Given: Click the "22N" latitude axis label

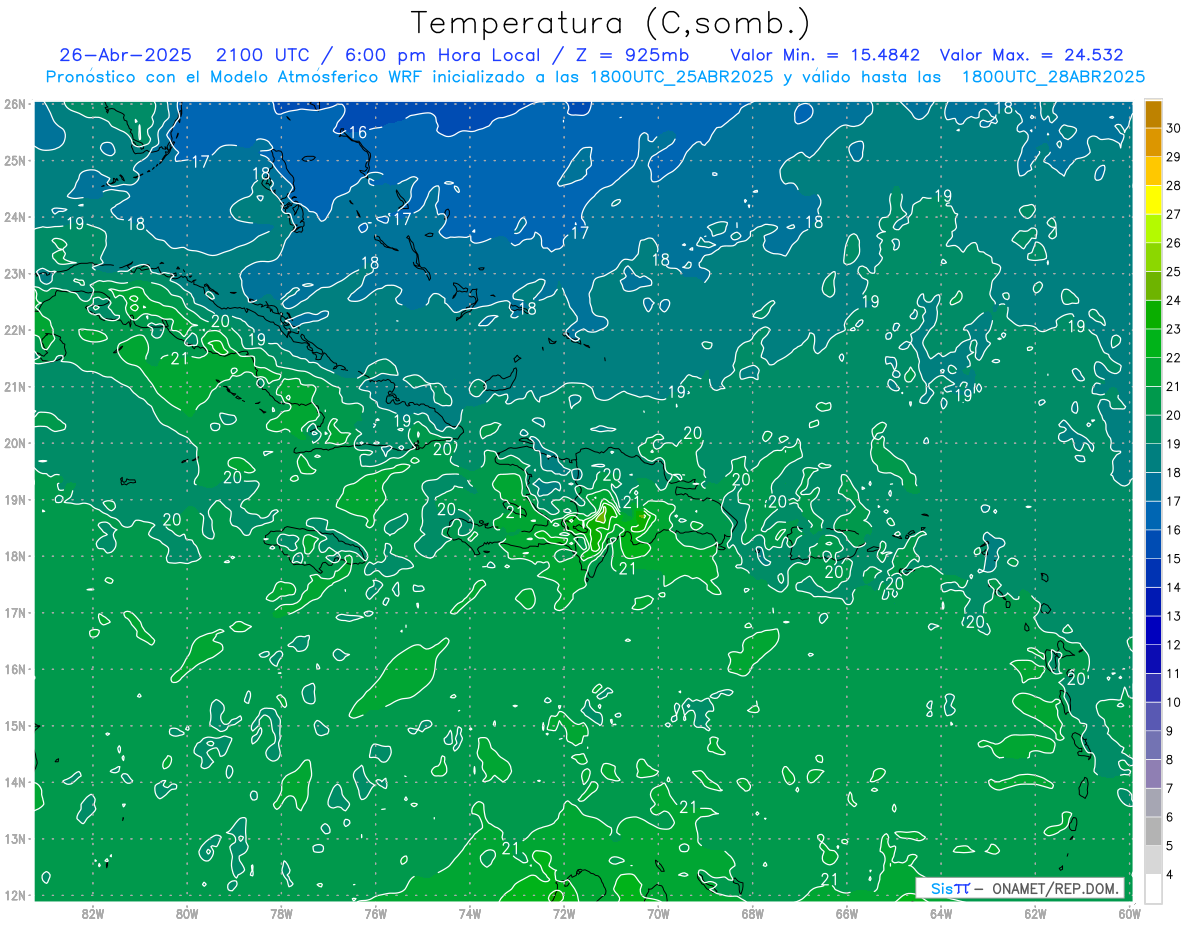Looking at the screenshot, I should point(15,330).
